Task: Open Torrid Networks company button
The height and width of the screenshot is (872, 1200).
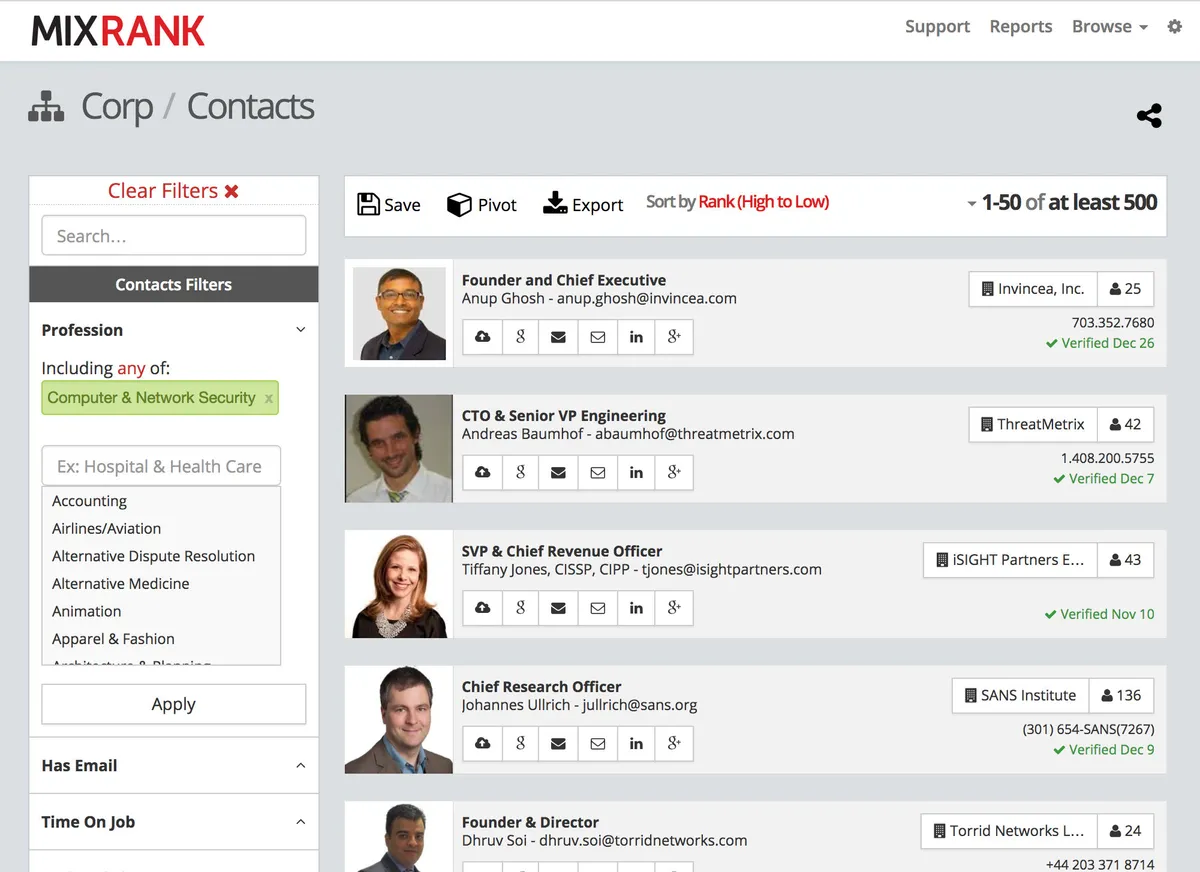Action: point(1009,831)
